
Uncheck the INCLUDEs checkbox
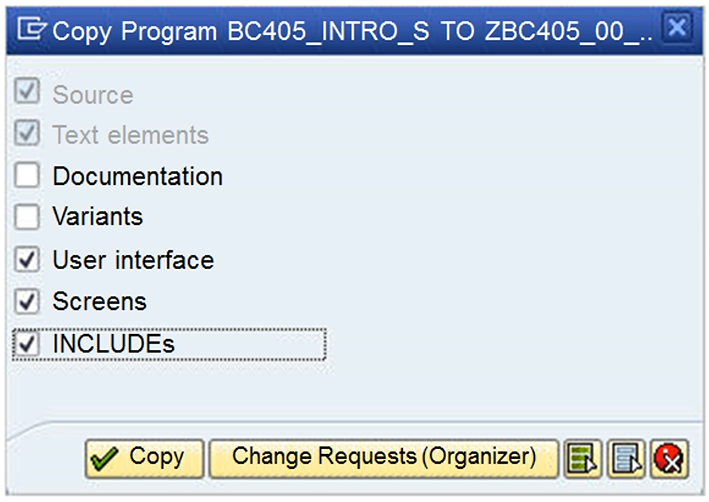(28, 343)
